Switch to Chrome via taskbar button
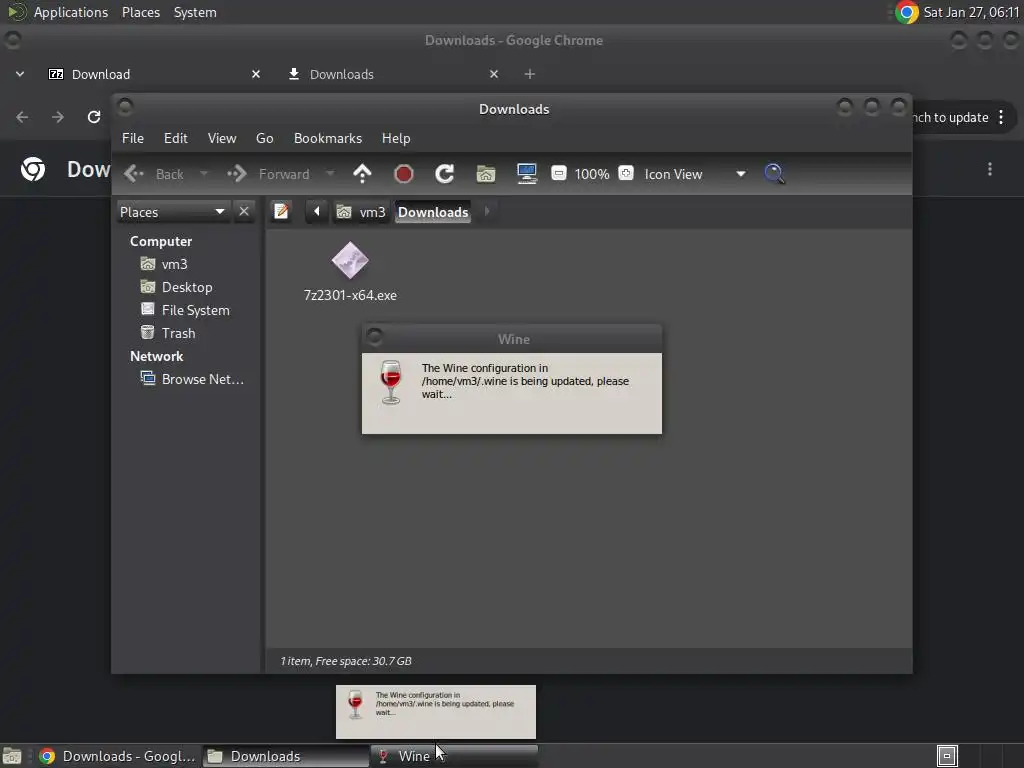This screenshot has height=768, width=1024. coord(118,756)
